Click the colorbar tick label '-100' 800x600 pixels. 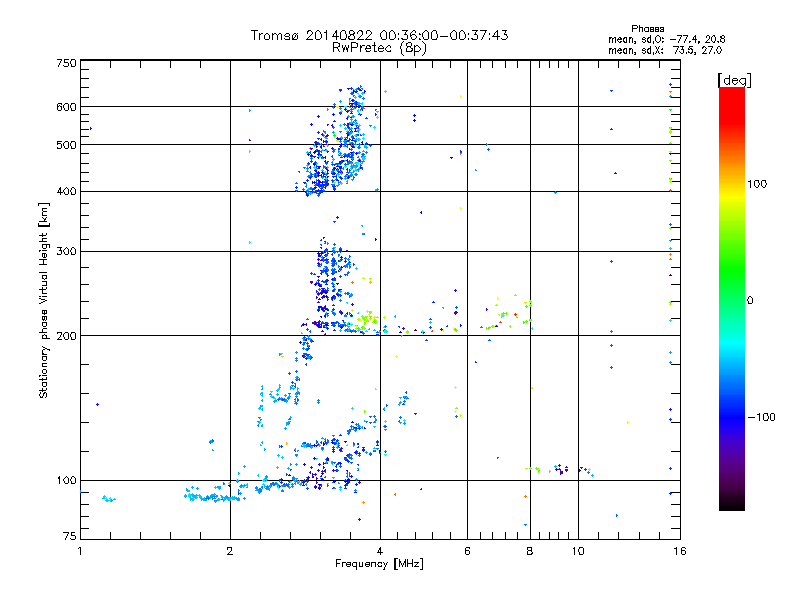coord(762,417)
